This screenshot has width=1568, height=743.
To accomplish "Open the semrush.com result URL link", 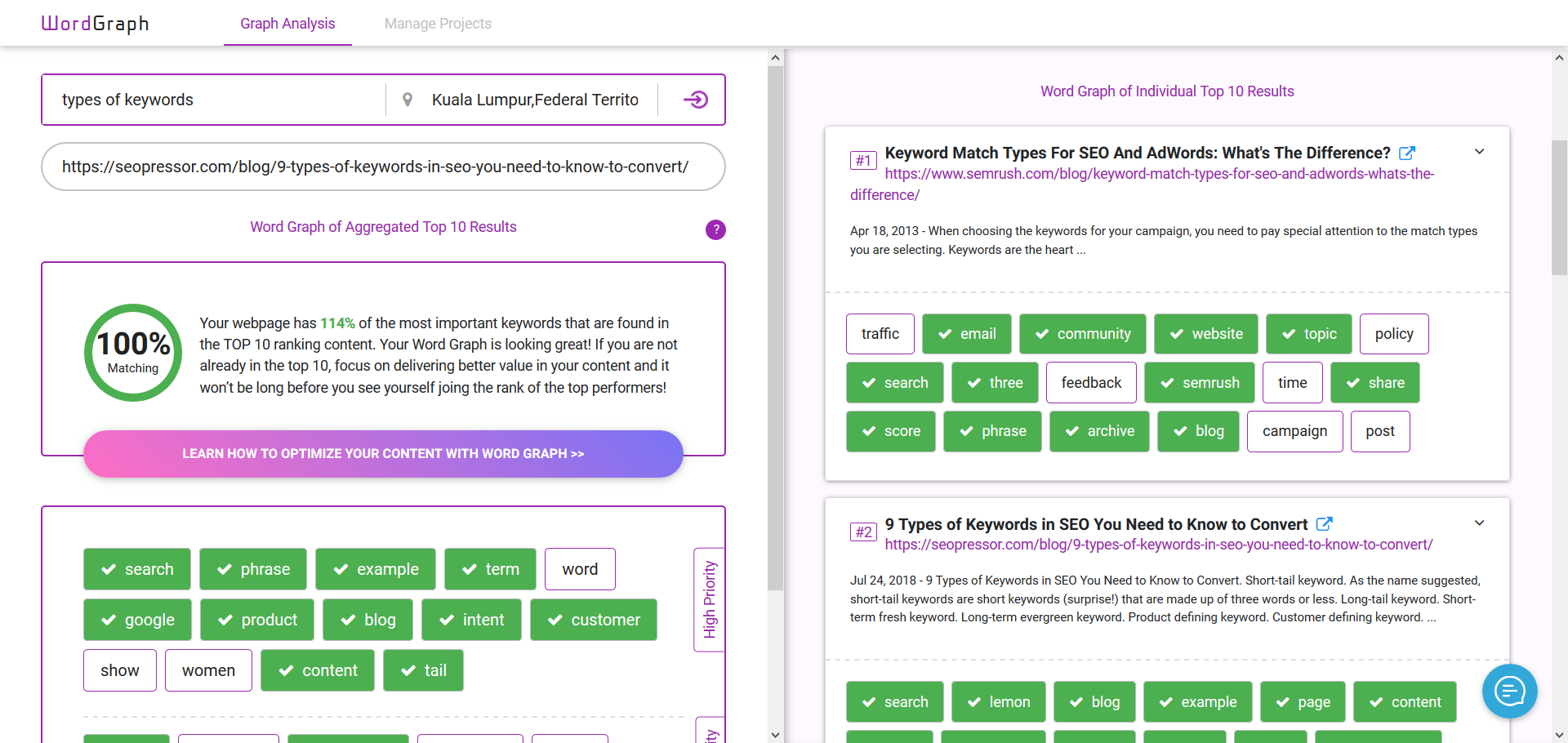I will click(1143, 185).
